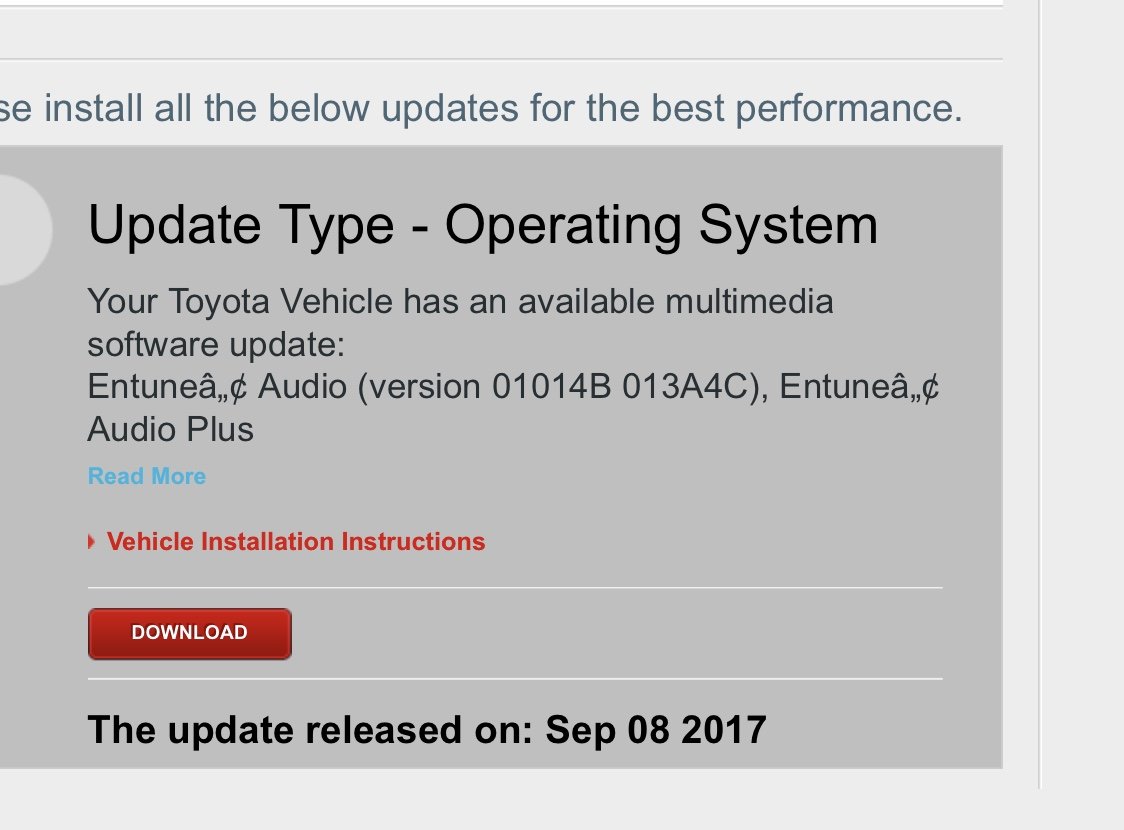Image resolution: width=1124 pixels, height=830 pixels.
Task: Click the red DOWNLOAD button
Action: coord(189,634)
